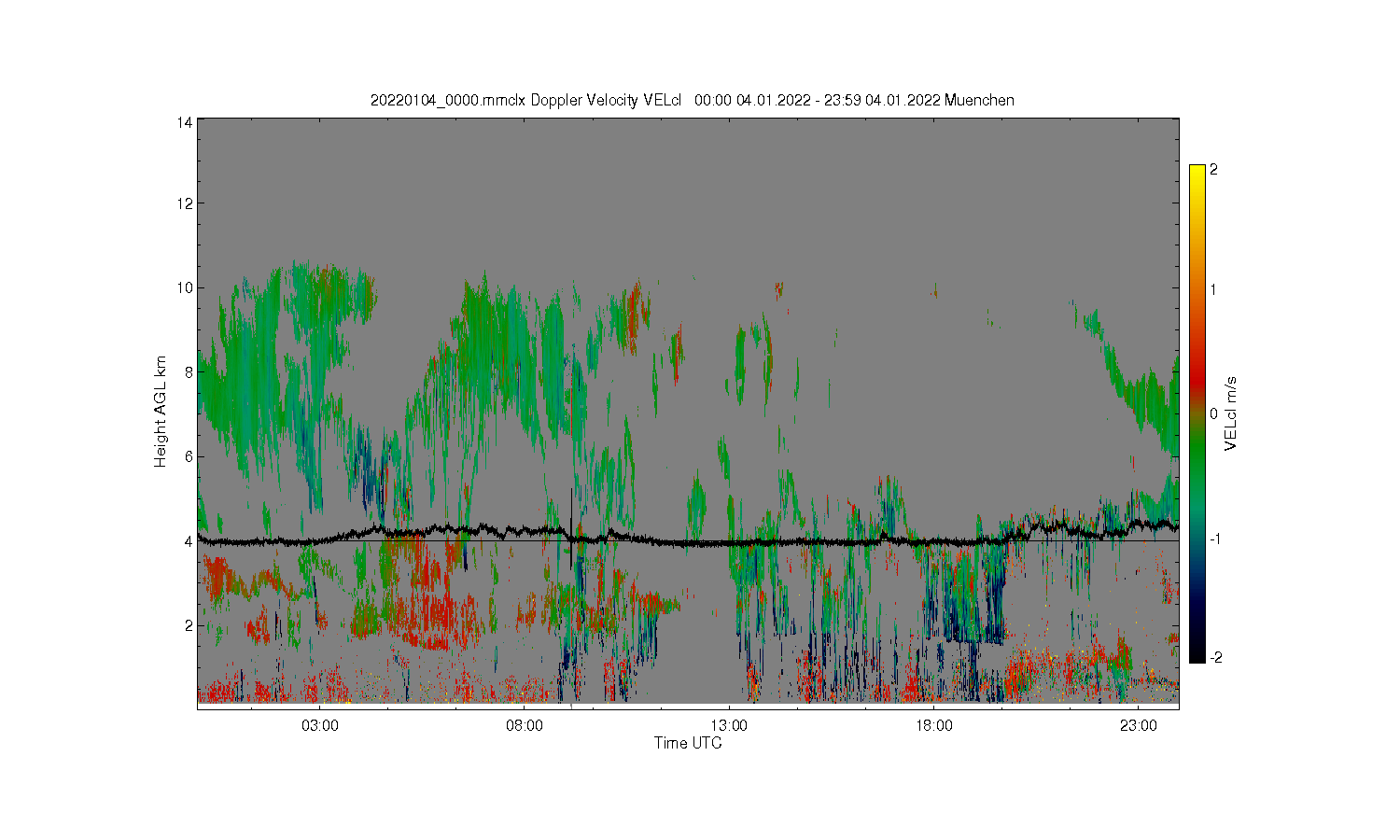Click the height tick label 10
Image resolution: width=1400 pixels, height=840 pixels.
[x=186, y=287]
